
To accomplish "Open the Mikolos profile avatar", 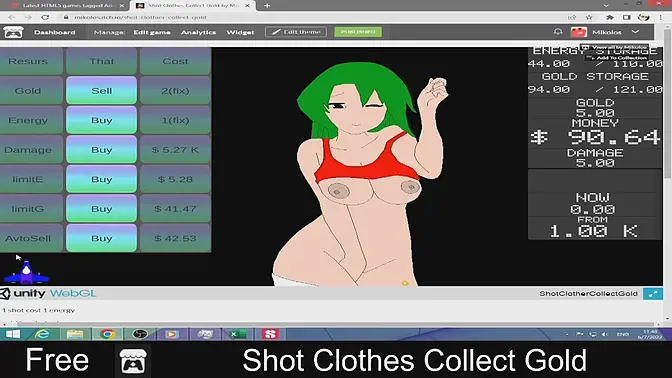I will point(579,32).
